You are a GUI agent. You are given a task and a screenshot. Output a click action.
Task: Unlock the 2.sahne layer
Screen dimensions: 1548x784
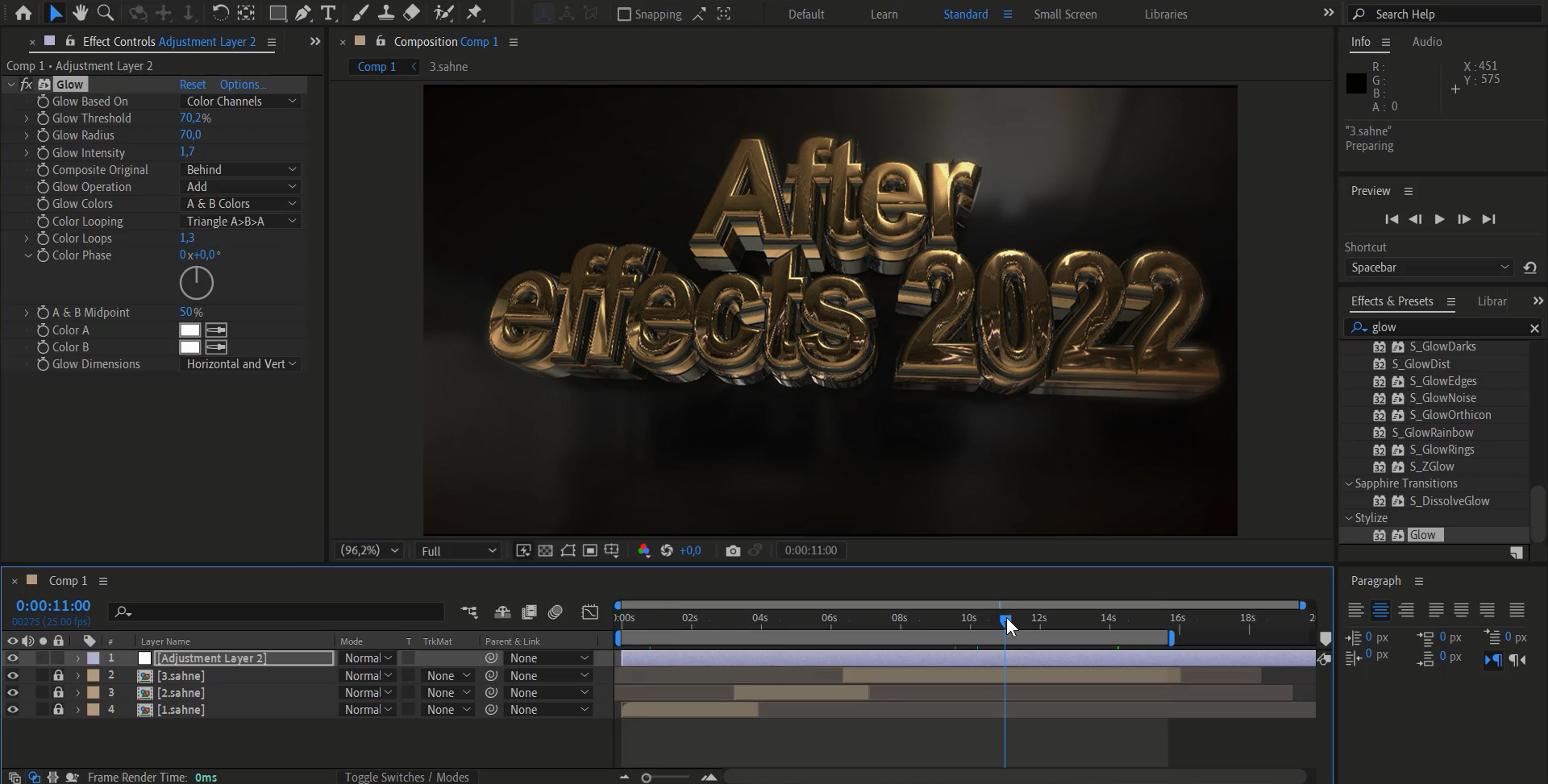58,693
